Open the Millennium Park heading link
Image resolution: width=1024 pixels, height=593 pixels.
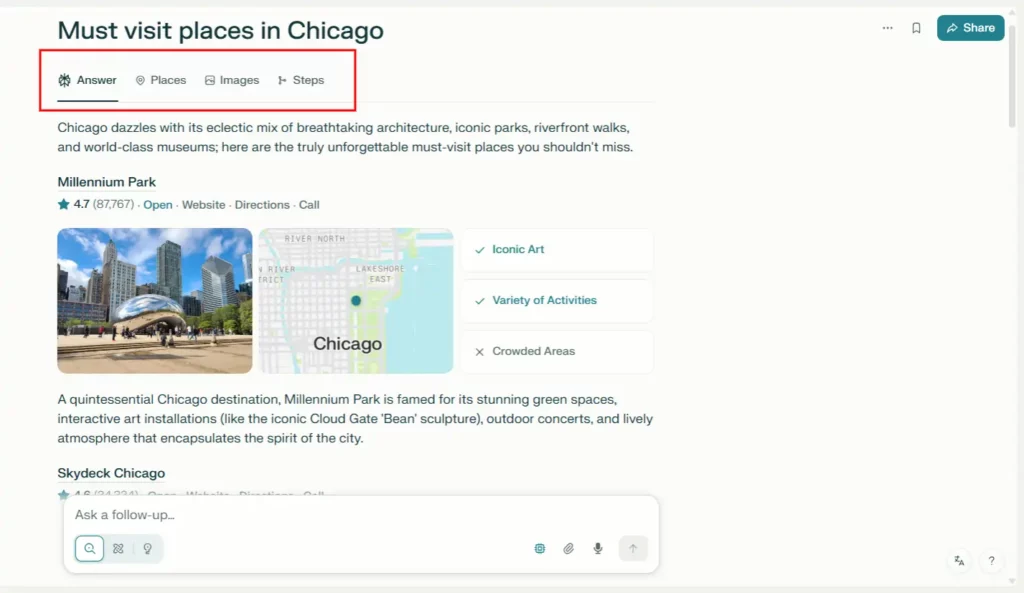106,182
